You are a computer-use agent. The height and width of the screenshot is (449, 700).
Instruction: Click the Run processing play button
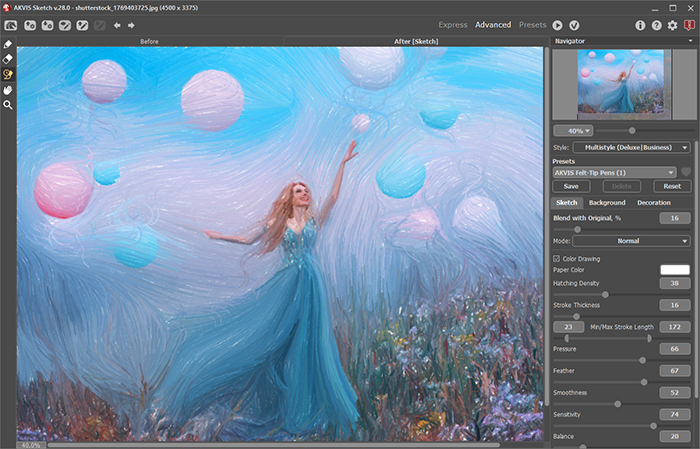tap(557, 24)
